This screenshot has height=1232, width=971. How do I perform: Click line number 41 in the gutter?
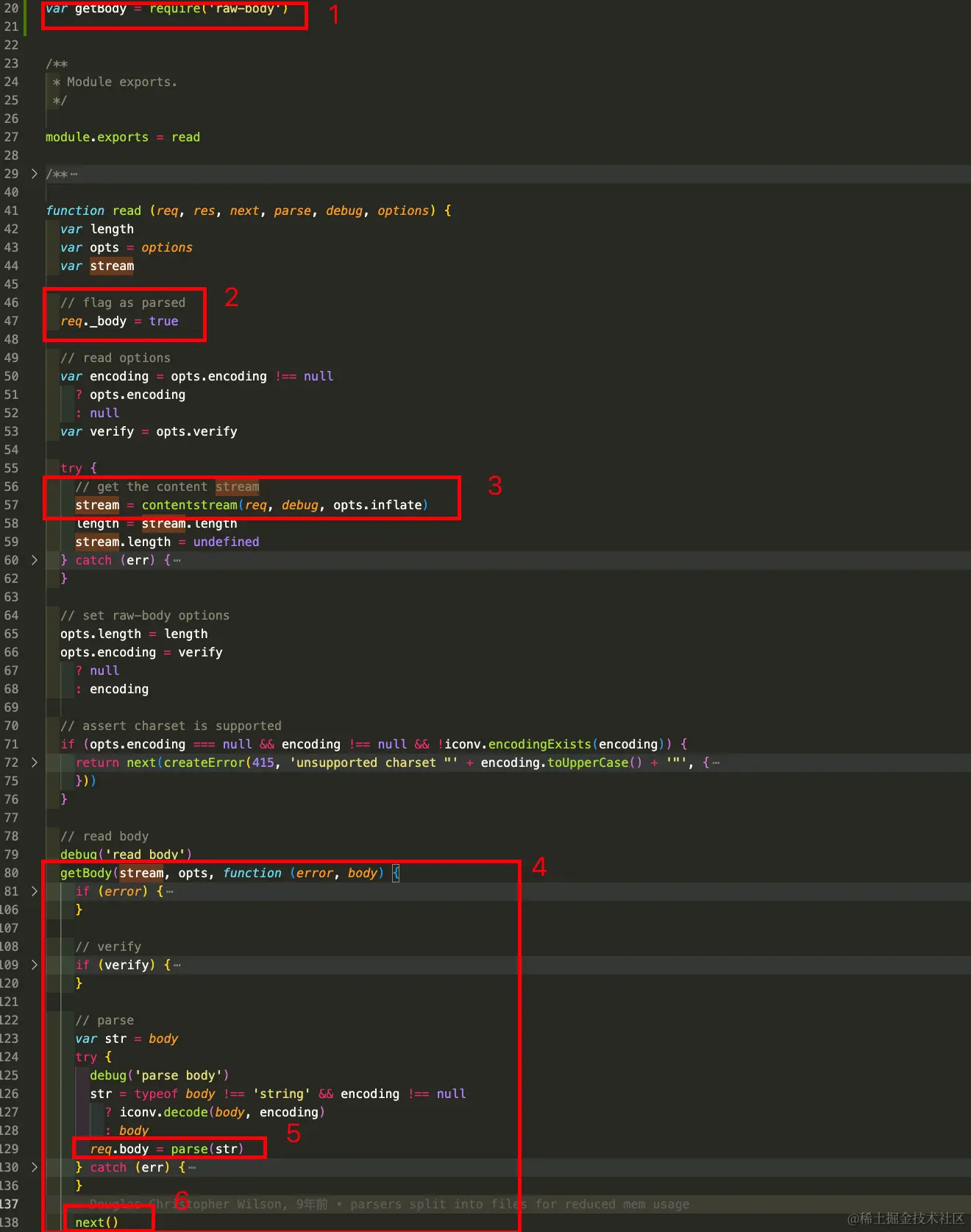pyautogui.click(x=11, y=210)
